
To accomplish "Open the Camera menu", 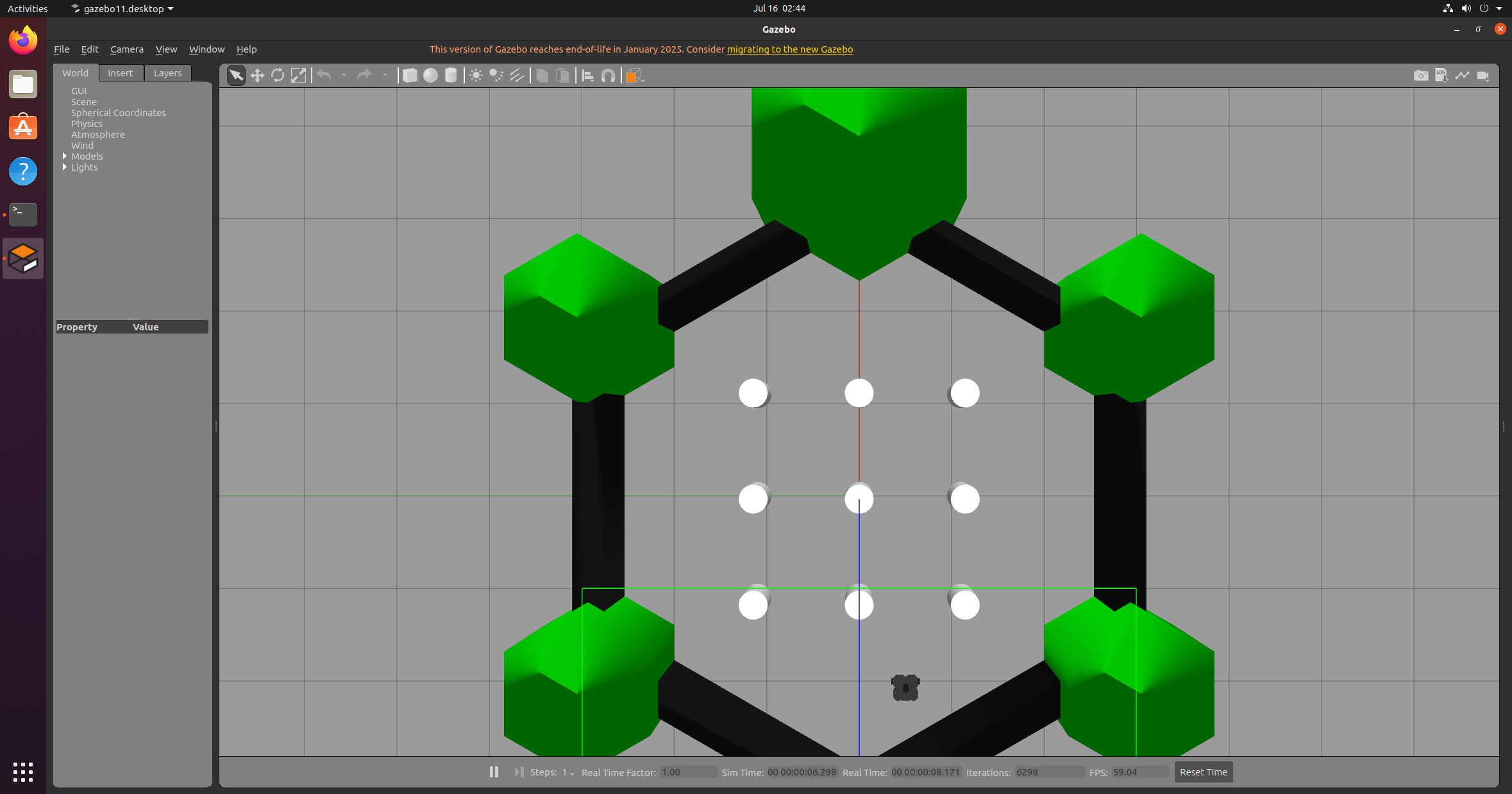I will click(x=126, y=49).
